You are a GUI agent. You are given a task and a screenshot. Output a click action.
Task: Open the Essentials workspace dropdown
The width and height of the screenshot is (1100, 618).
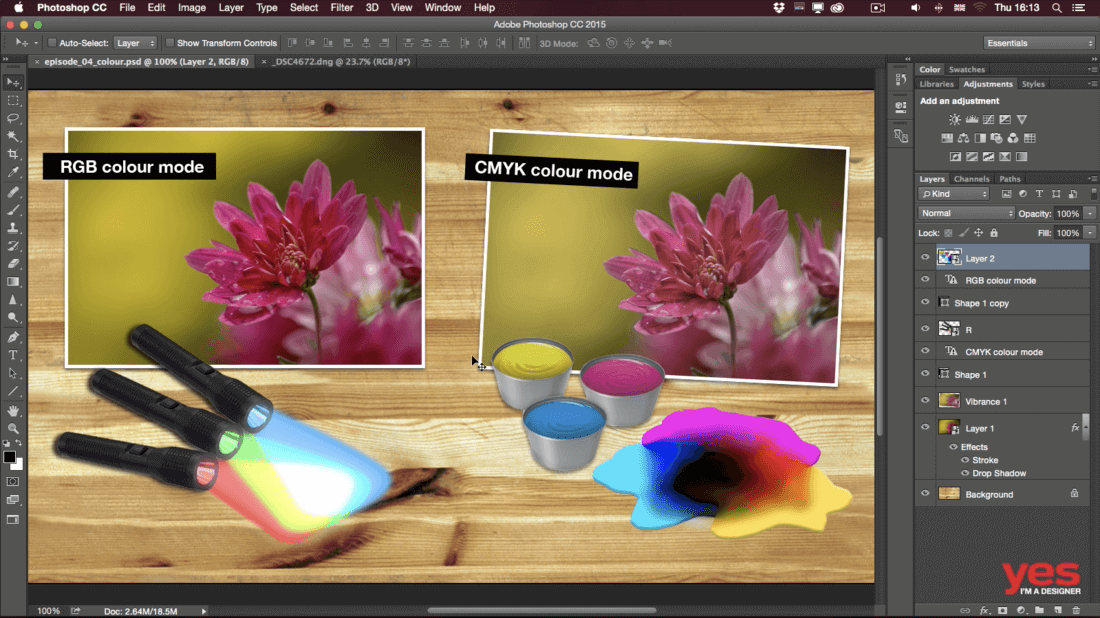pyautogui.click(x=1039, y=43)
